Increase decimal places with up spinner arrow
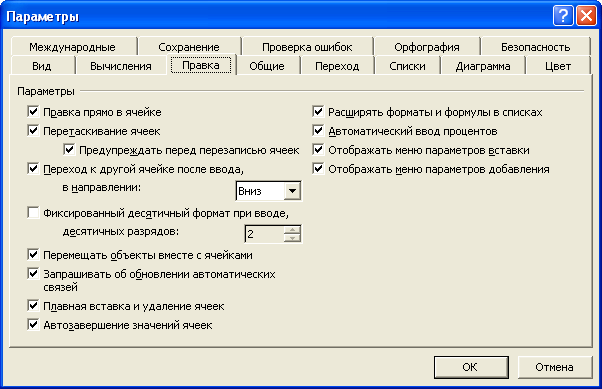Screen dimensions: 602x389 [292, 230]
